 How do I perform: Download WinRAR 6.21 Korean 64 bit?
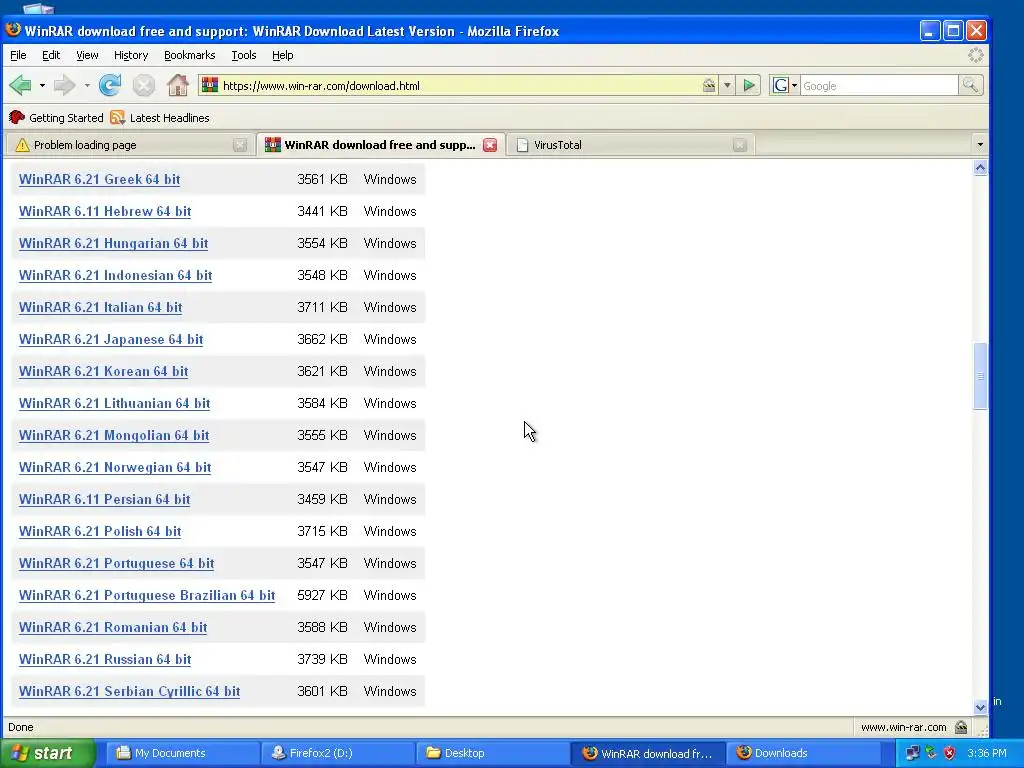(103, 372)
